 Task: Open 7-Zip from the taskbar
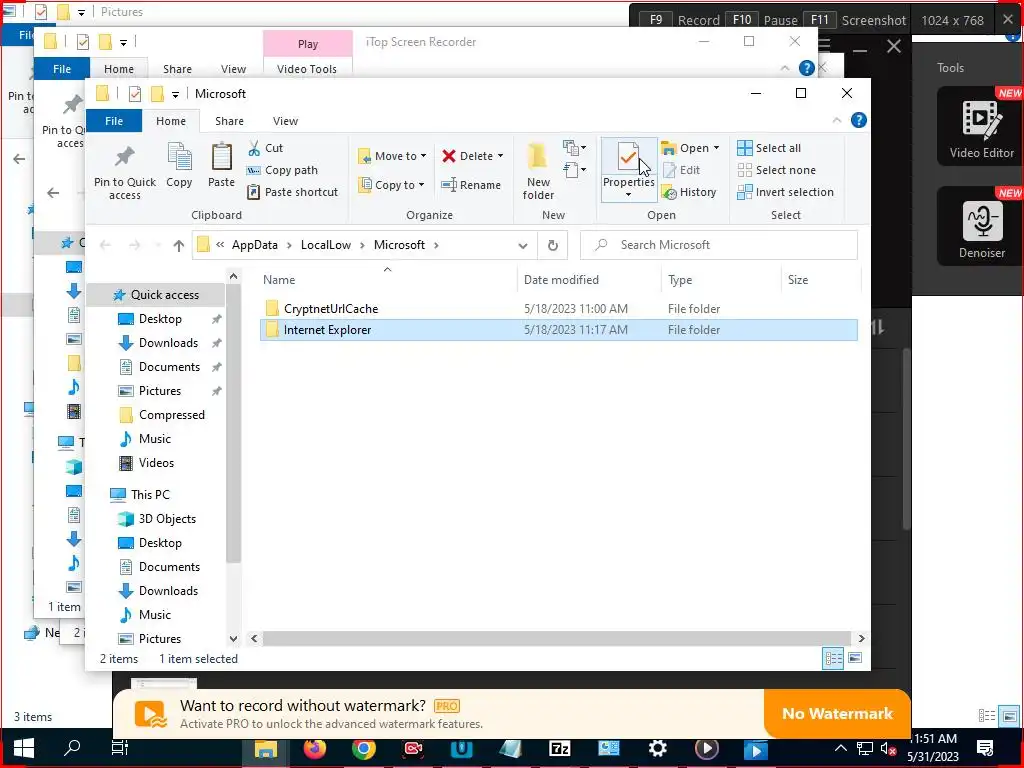tap(560, 748)
